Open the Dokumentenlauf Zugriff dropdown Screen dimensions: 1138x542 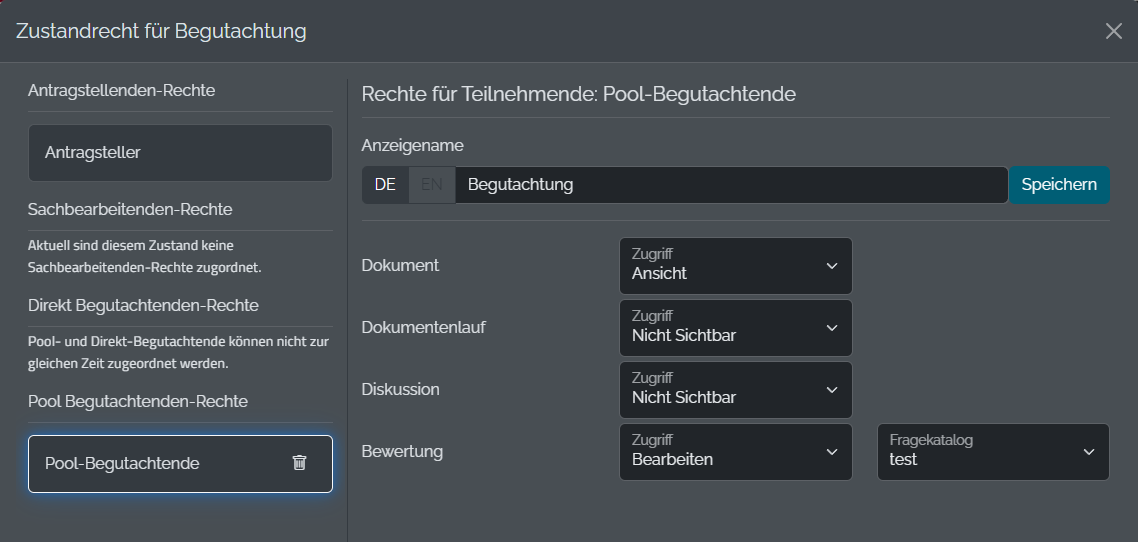click(736, 328)
